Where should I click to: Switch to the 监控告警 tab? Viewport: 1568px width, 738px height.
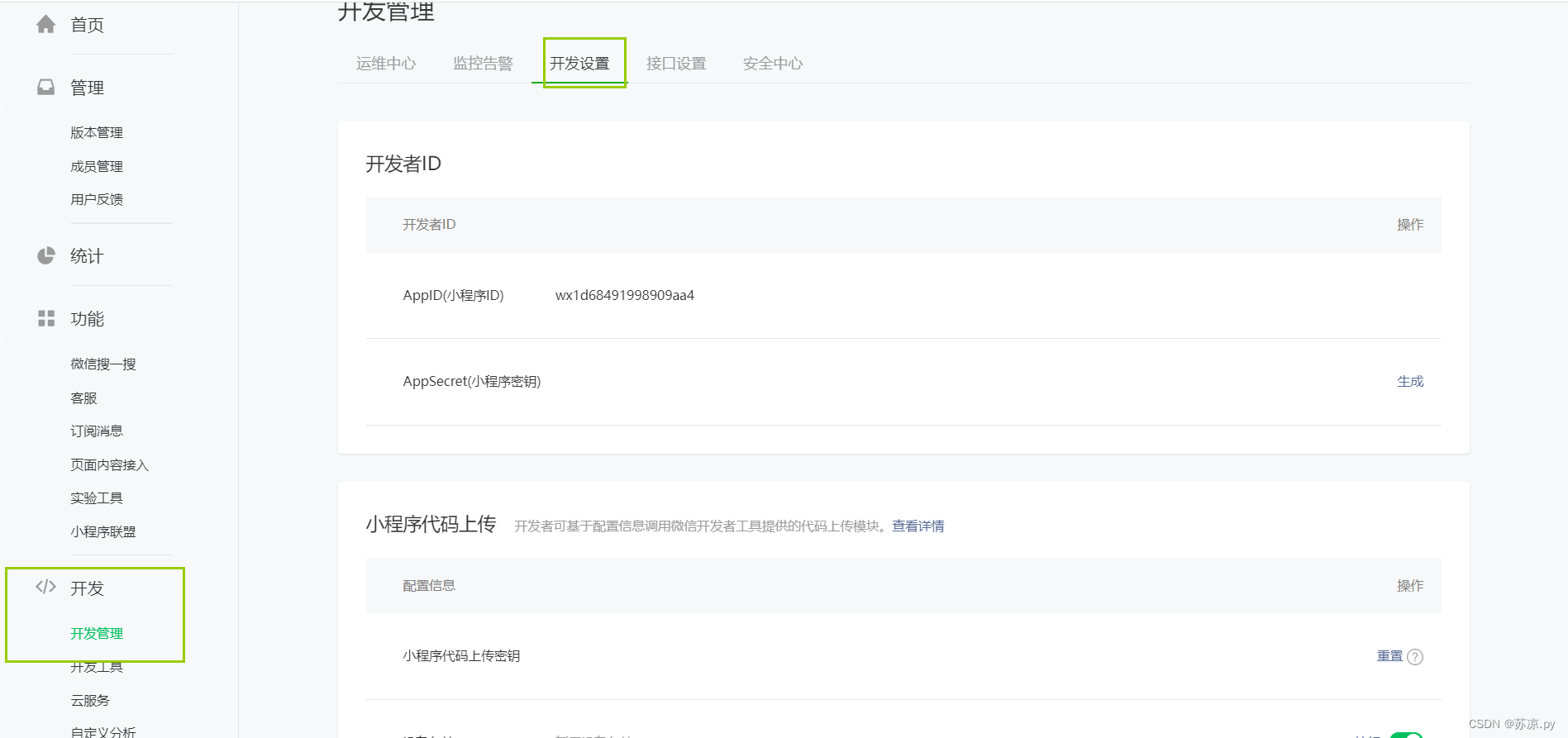pos(483,64)
